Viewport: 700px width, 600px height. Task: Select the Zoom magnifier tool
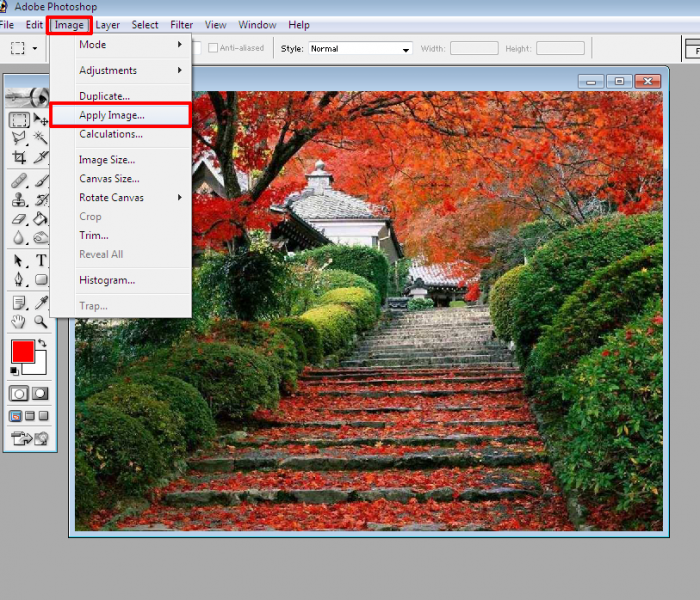(41, 321)
